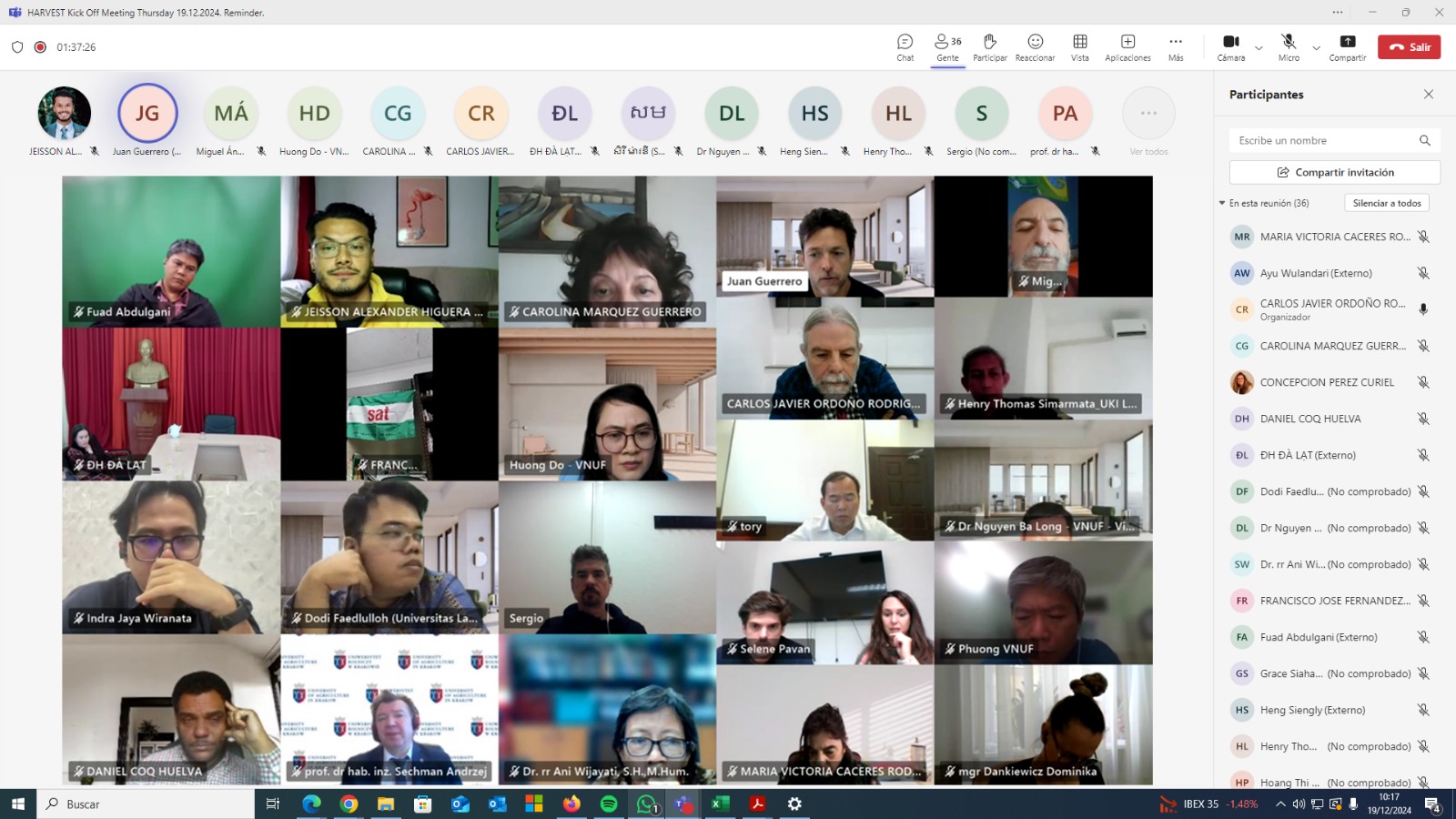Expand microphone options arrow beside Micro
Screen dimensions: 1456x819
(1316, 47)
